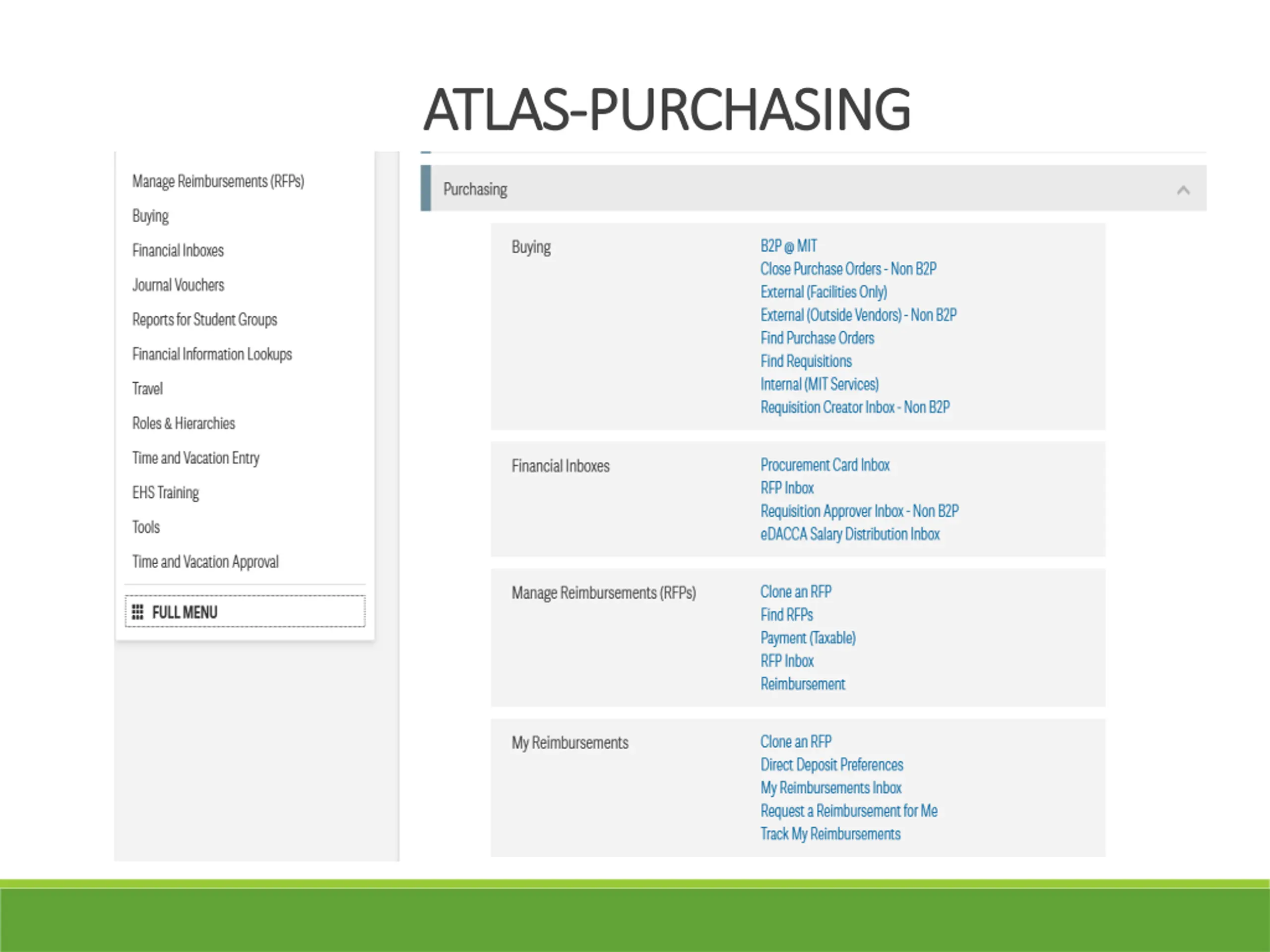Viewport: 1270px width, 952px height.
Task: Open Financial Inboxes in the sidebar
Action: click(178, 251)
